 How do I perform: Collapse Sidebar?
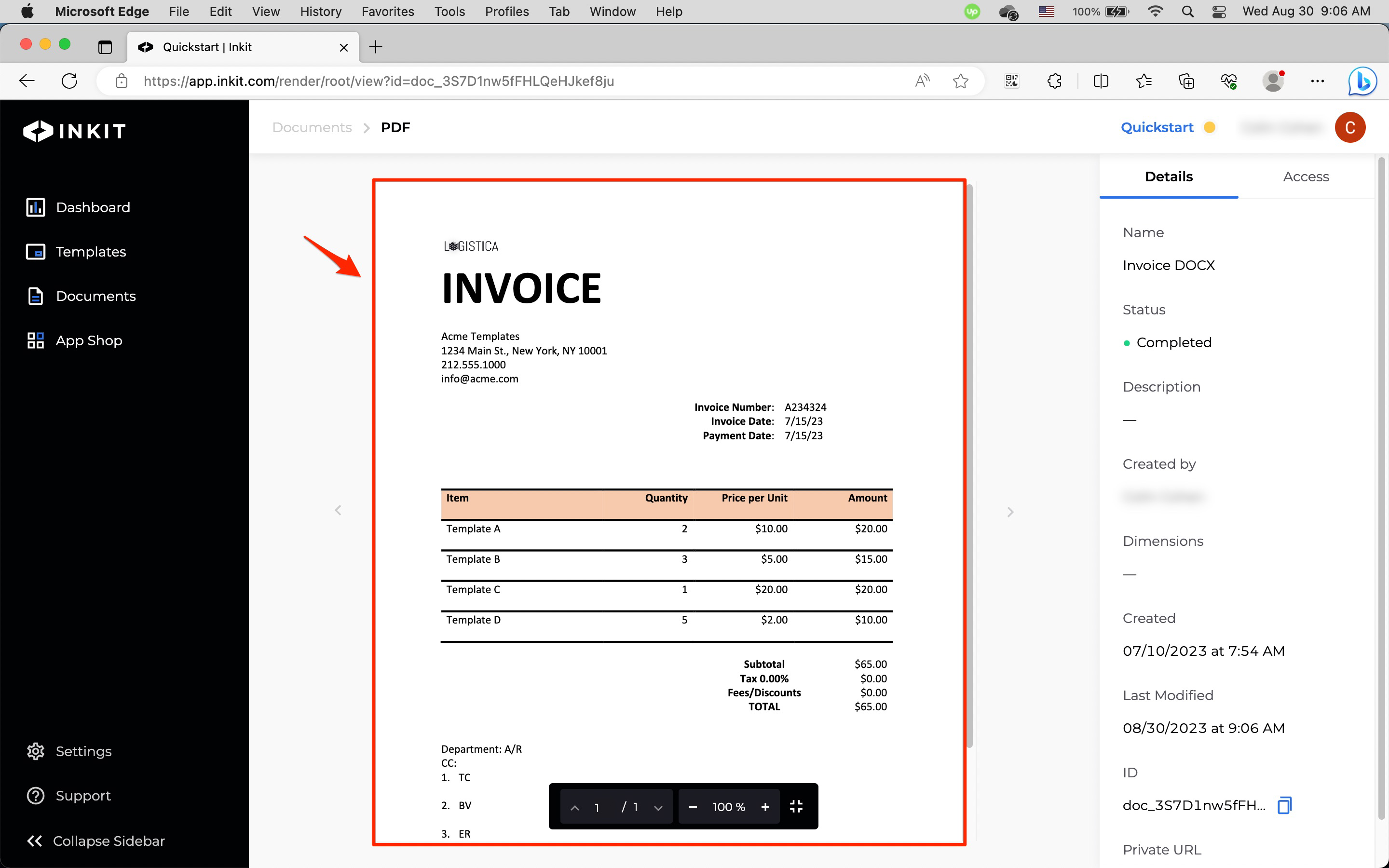(x=96, y=841)
